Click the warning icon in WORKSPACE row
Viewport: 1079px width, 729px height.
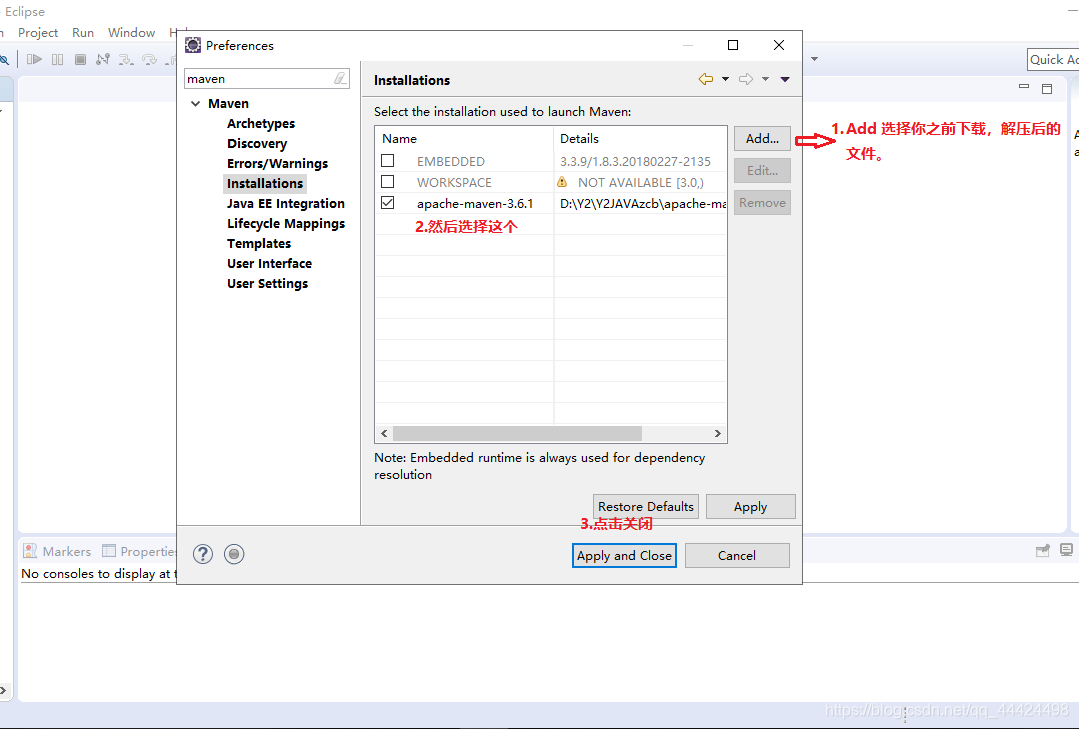[x=562, y=182]
